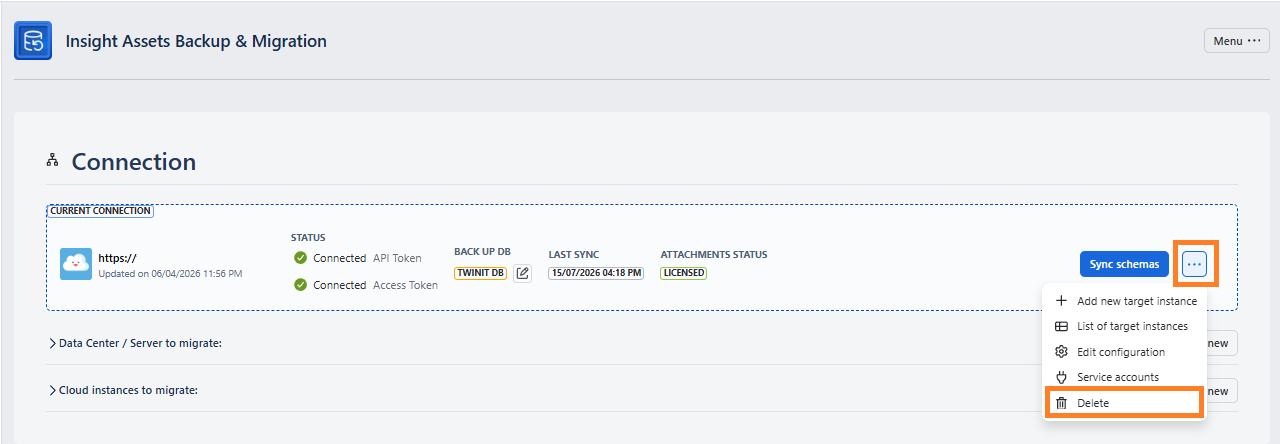Image resolution: width=1280 pixels, height=444 pixels.
Task: Edit the backup DB using the pencil icon
Action: [523, 273]
